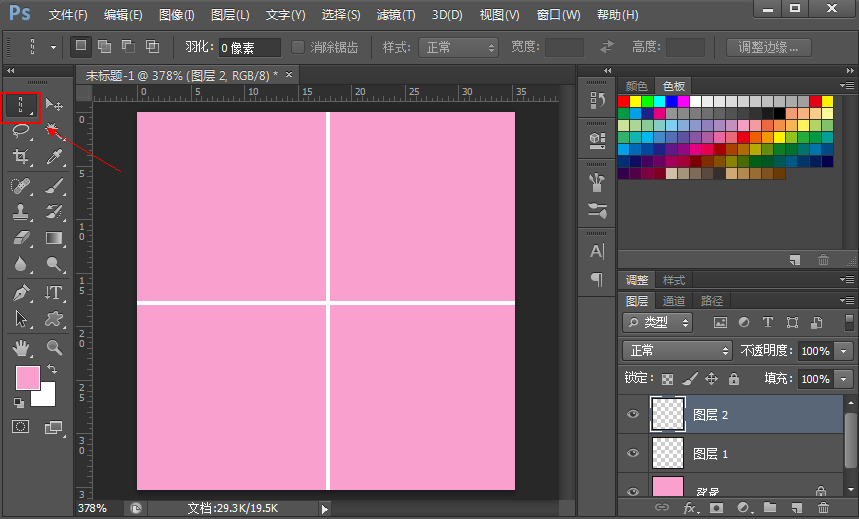Select the Pen tool
The image size is (859, 519).
click(x=21, y=292)
